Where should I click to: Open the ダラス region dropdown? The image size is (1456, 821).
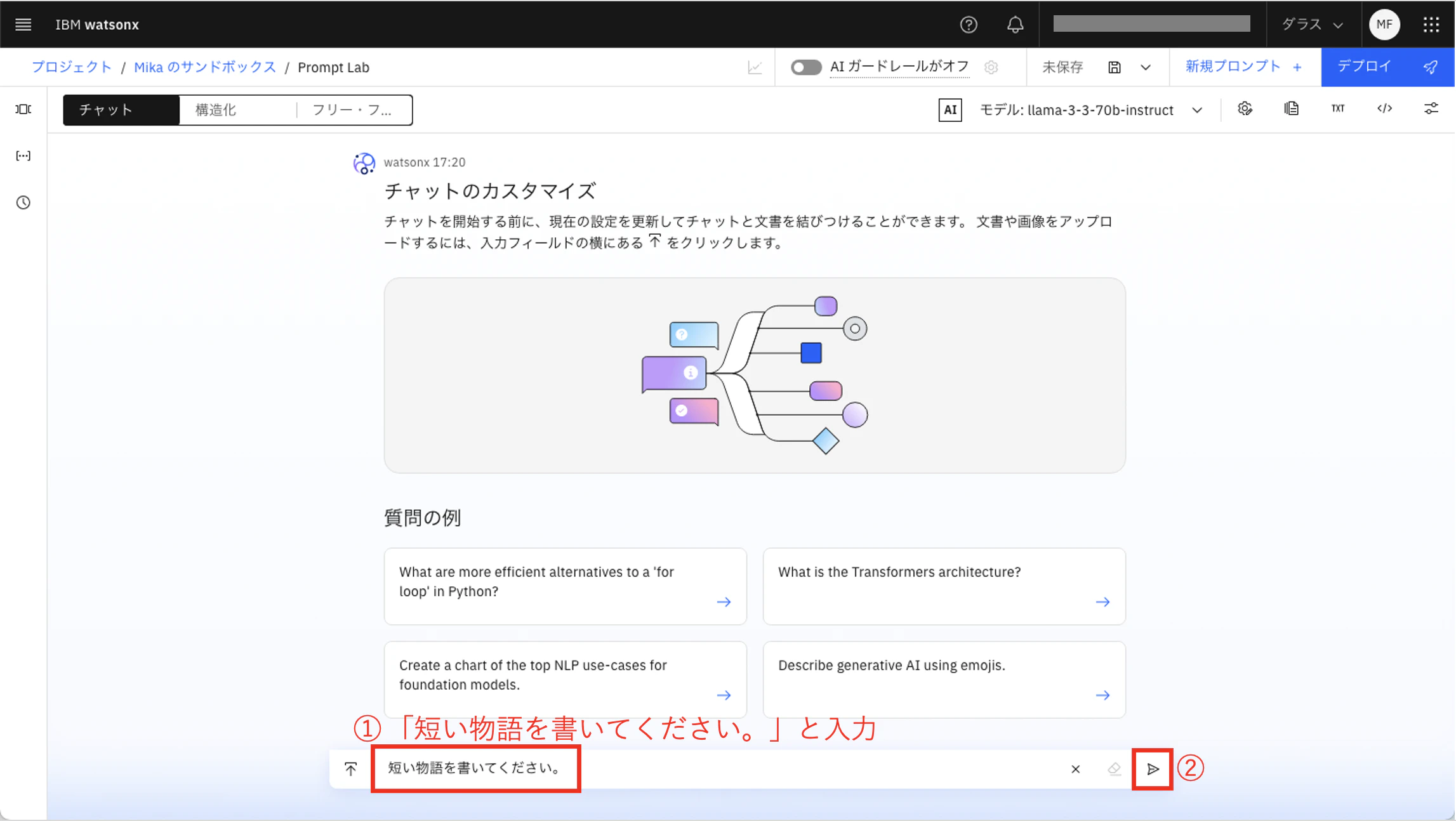pos(1313,24)
